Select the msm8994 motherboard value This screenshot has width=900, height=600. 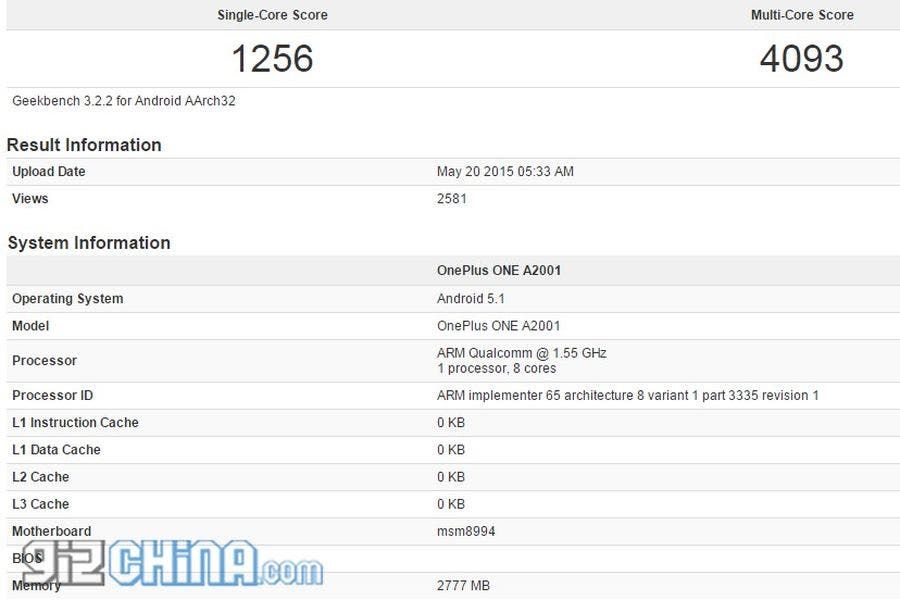pos(466,532)
